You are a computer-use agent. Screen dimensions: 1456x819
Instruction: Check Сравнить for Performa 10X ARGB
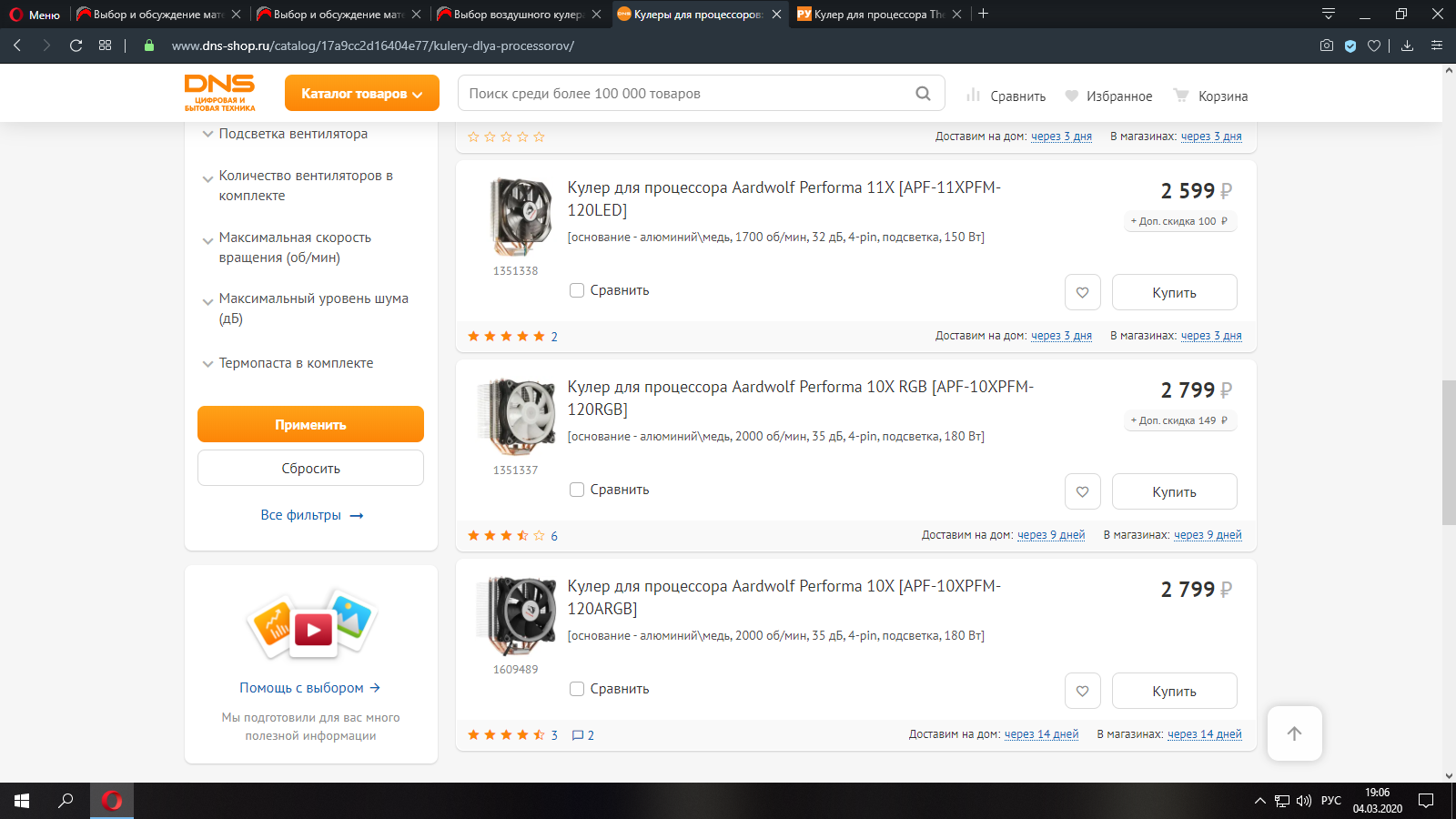(x=577, y=689)
